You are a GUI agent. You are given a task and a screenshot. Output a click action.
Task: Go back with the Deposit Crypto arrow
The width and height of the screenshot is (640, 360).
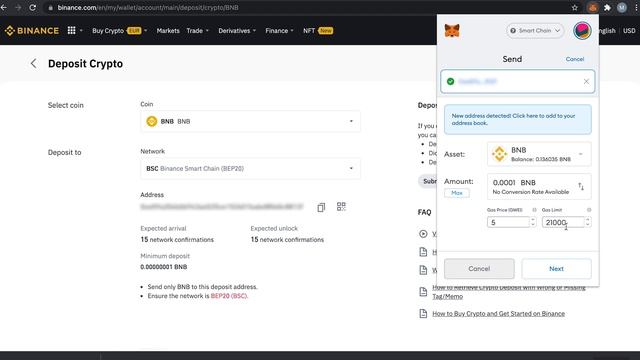tap(33, 63)
